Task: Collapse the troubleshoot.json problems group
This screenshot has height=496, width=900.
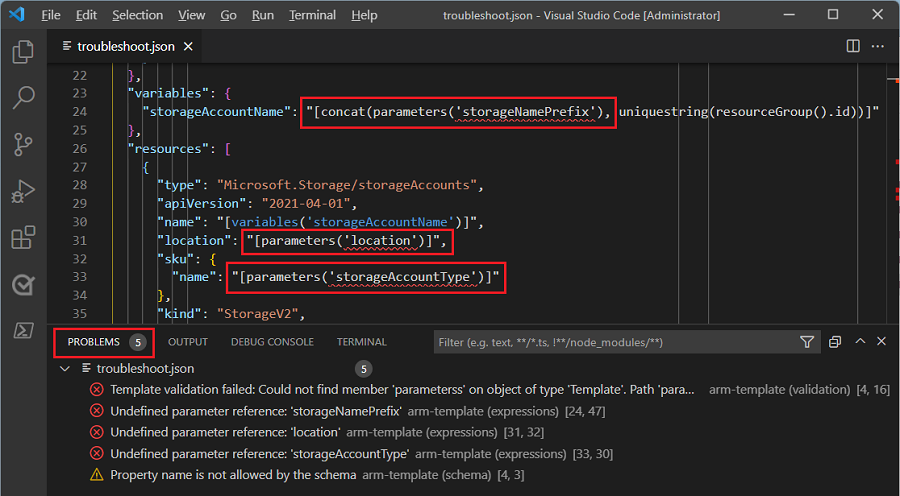Action: tap(65, 369)
